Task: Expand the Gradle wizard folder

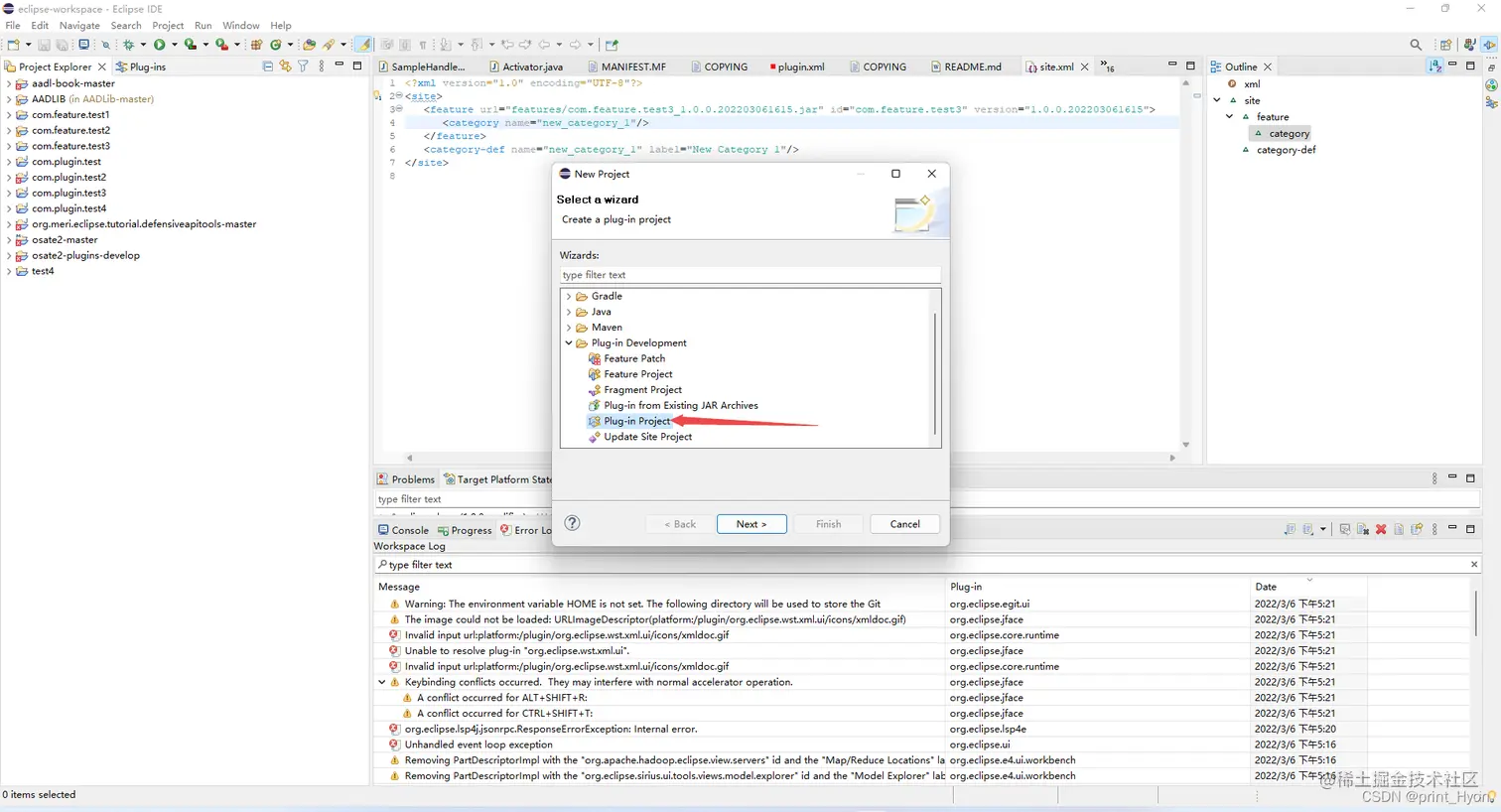Action: click(569, 296)
